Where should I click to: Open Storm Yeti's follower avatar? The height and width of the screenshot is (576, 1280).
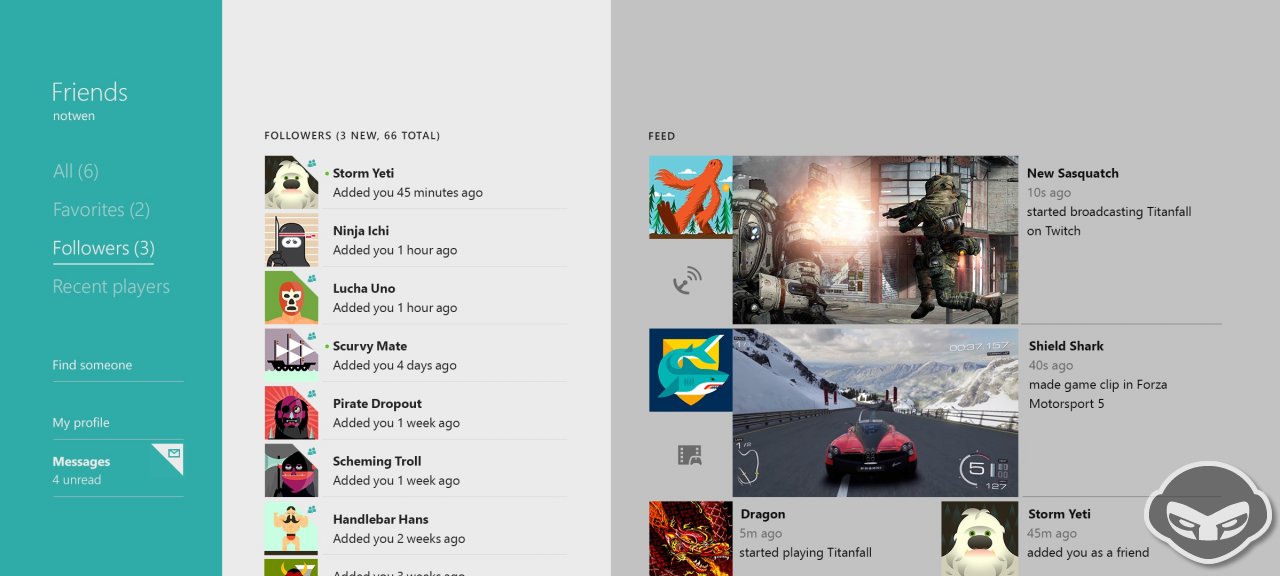[291, 182]
